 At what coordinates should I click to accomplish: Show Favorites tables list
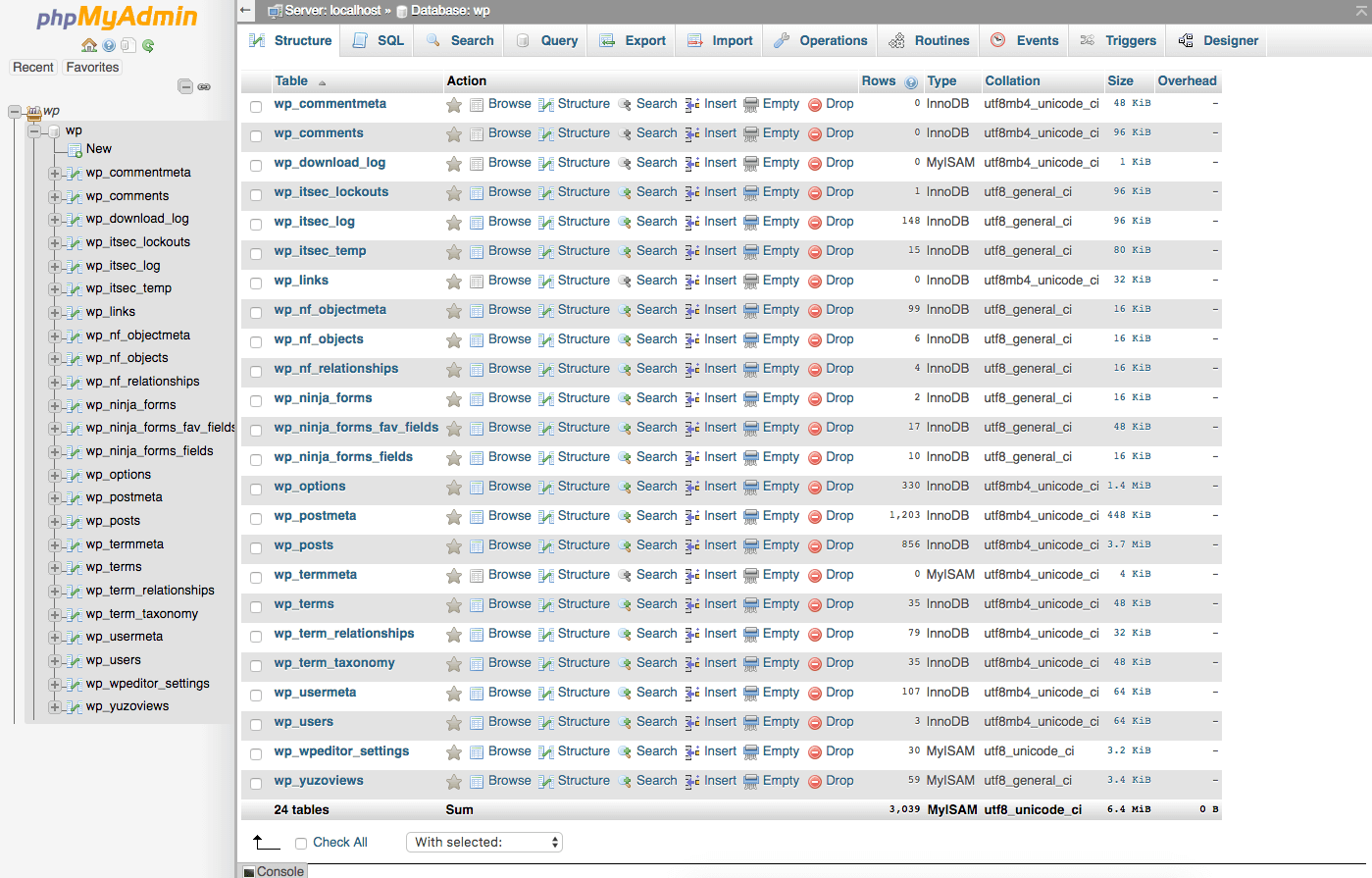click(x=92, y=67)
